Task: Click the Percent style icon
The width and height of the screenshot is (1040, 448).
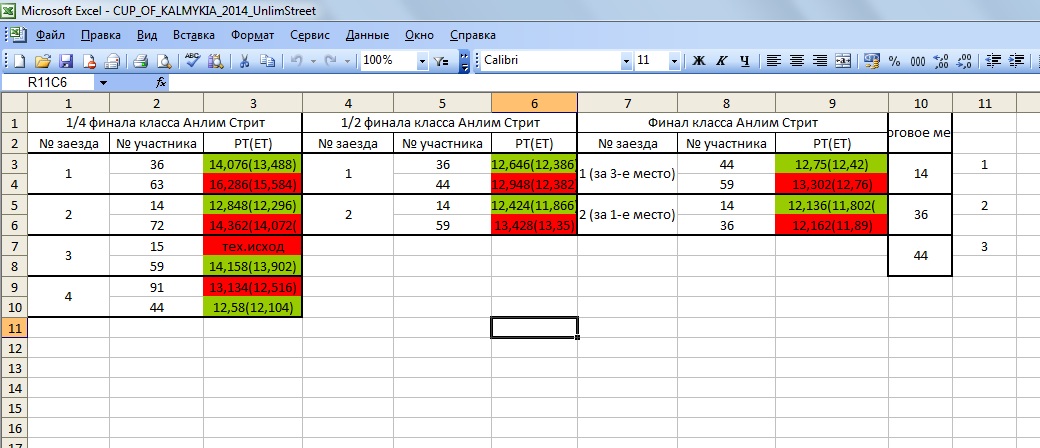Action: pos(894,61)
